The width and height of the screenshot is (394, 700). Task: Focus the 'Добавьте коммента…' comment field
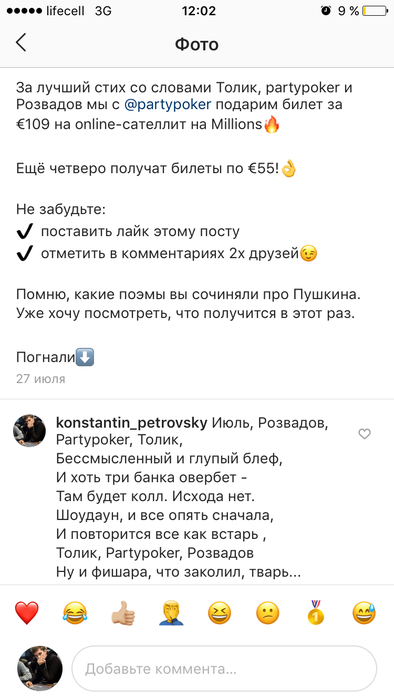224,669
